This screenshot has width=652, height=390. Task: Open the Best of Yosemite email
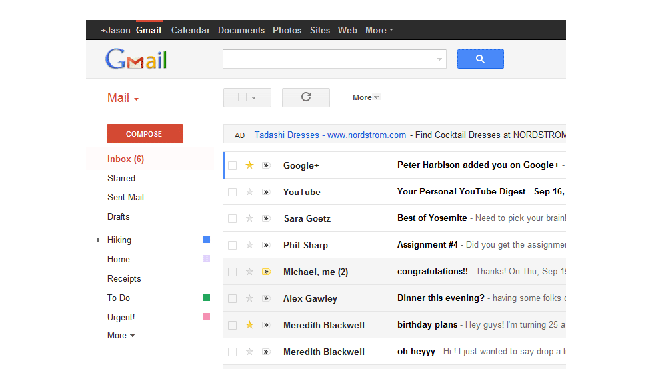pos(432,218)
